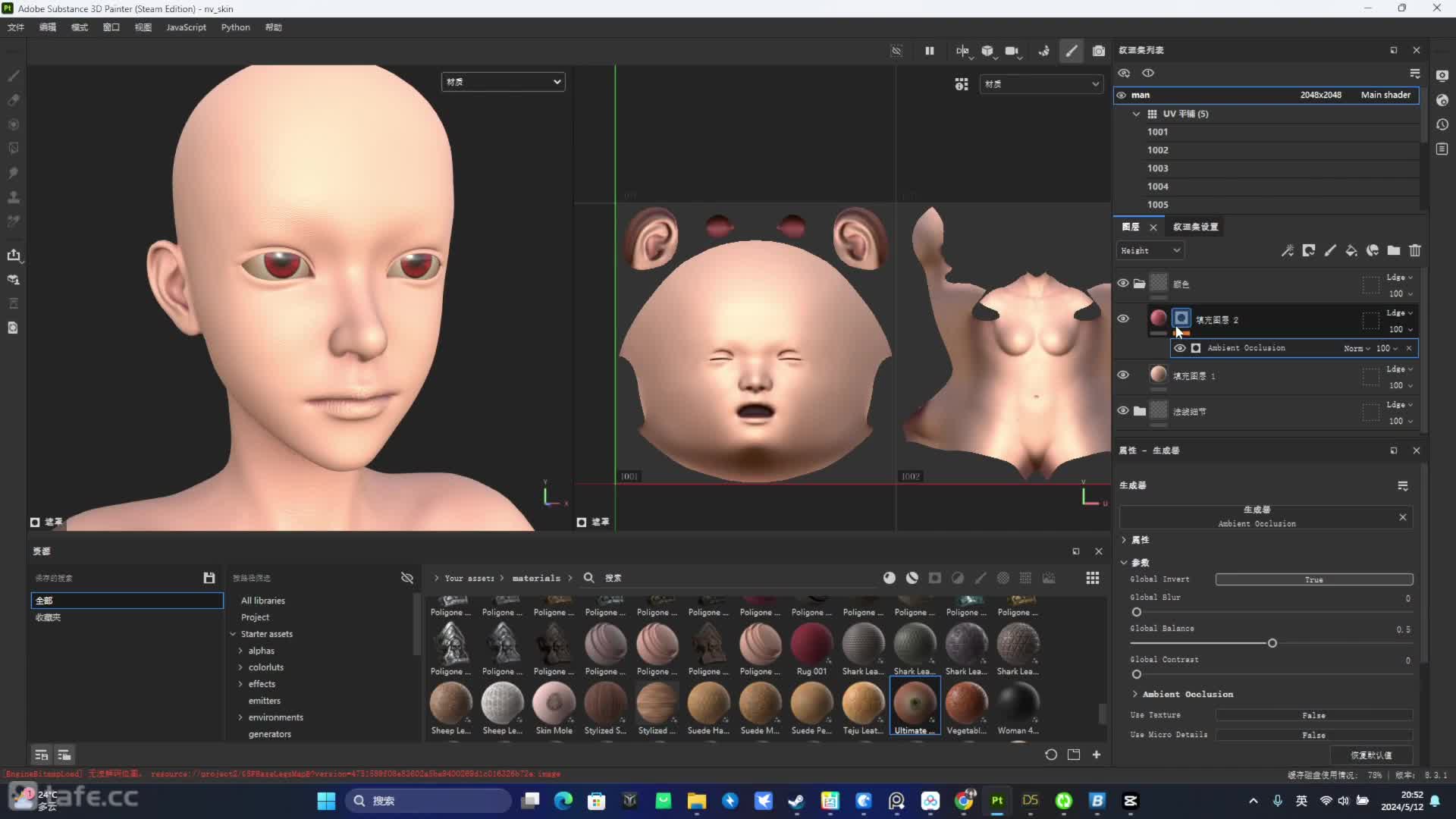Switch assets panel to grid view icon
The width and height of the screenshot is (1456, 819).
[x=1093, y=578]
